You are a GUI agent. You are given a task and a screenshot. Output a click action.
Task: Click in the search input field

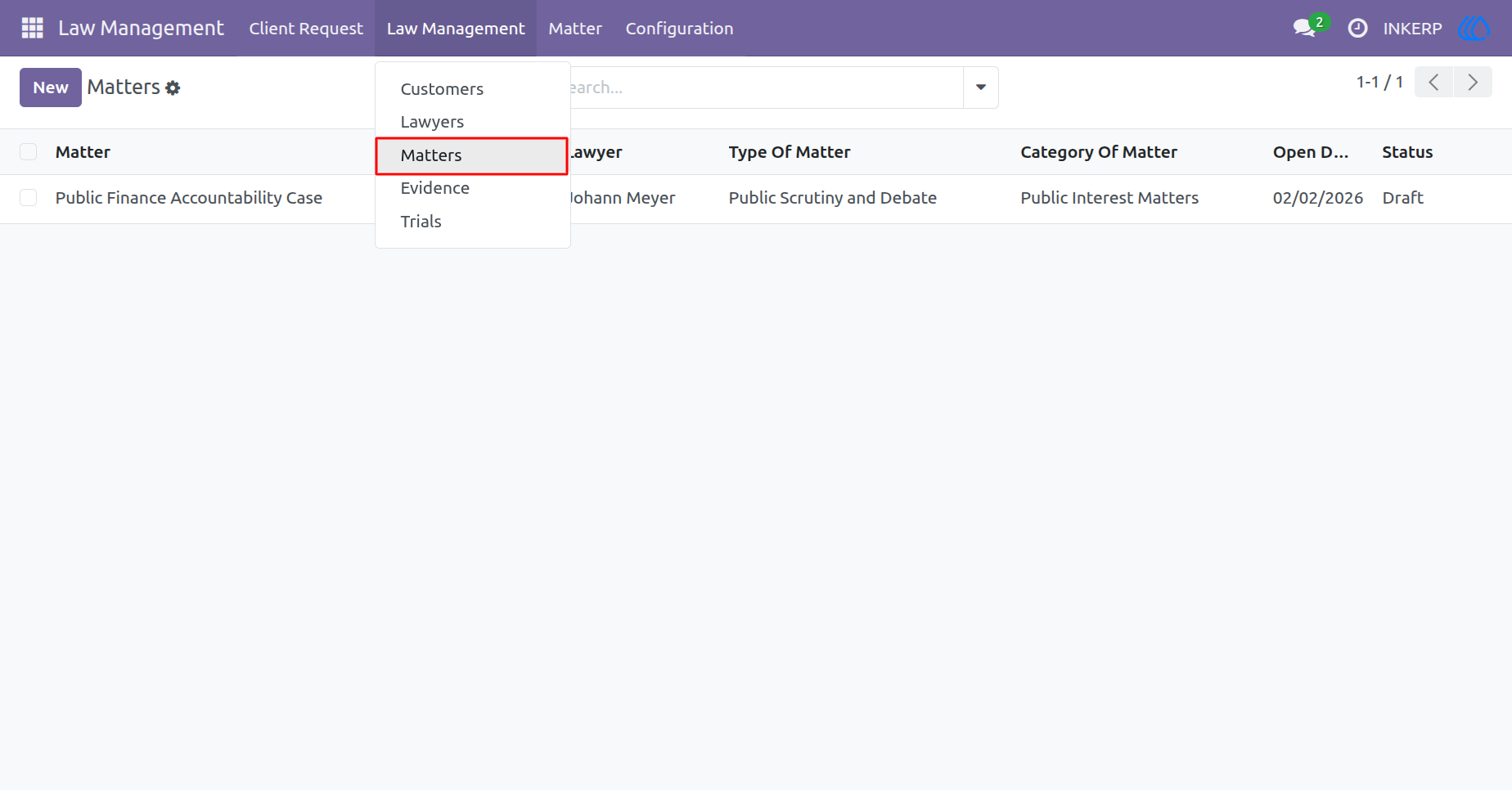click(766, 88)
